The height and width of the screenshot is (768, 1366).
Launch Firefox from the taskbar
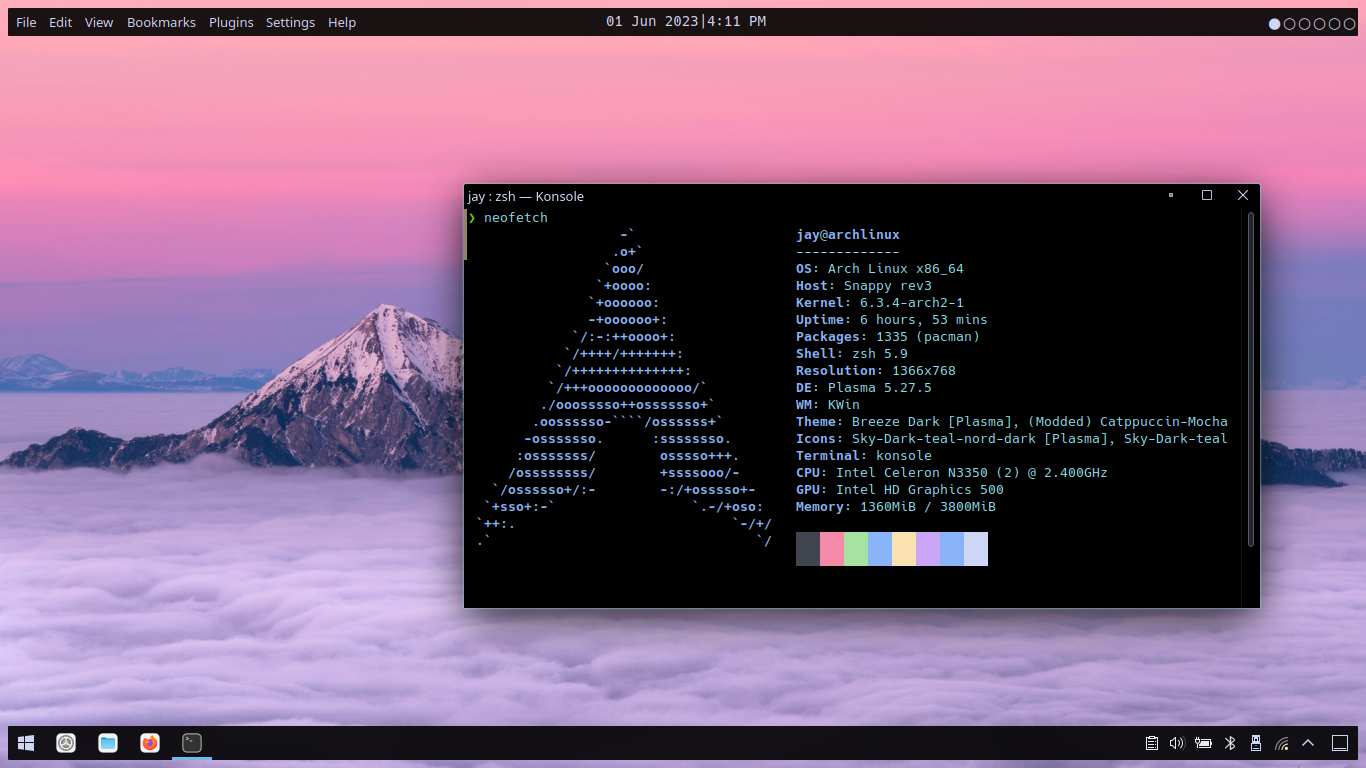(x=150, y=743)
